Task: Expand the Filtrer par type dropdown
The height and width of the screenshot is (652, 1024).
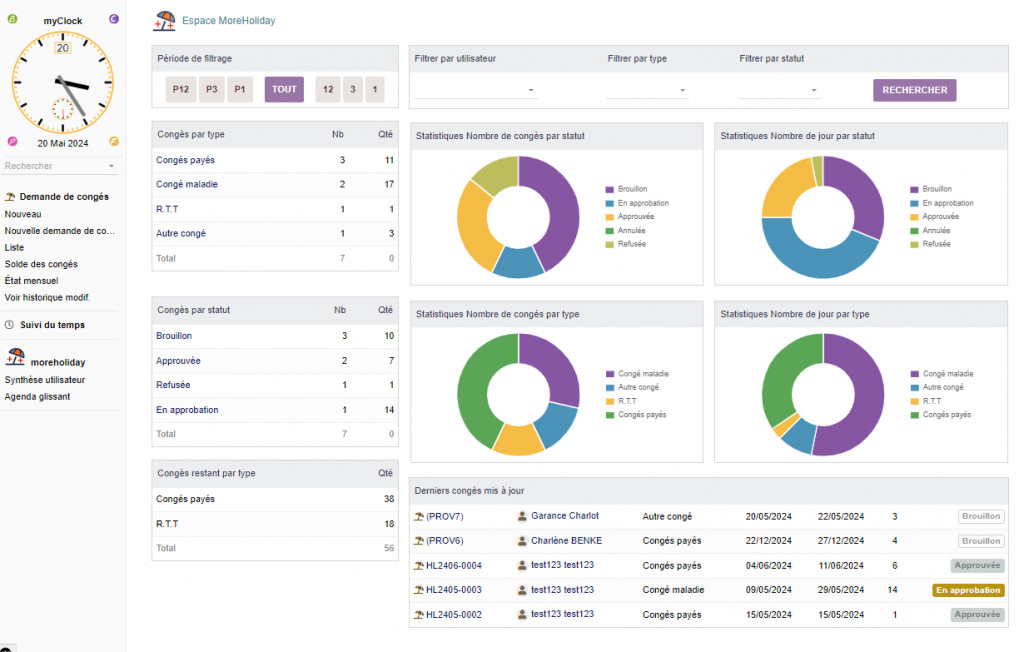Action: [x=647, y=91]
